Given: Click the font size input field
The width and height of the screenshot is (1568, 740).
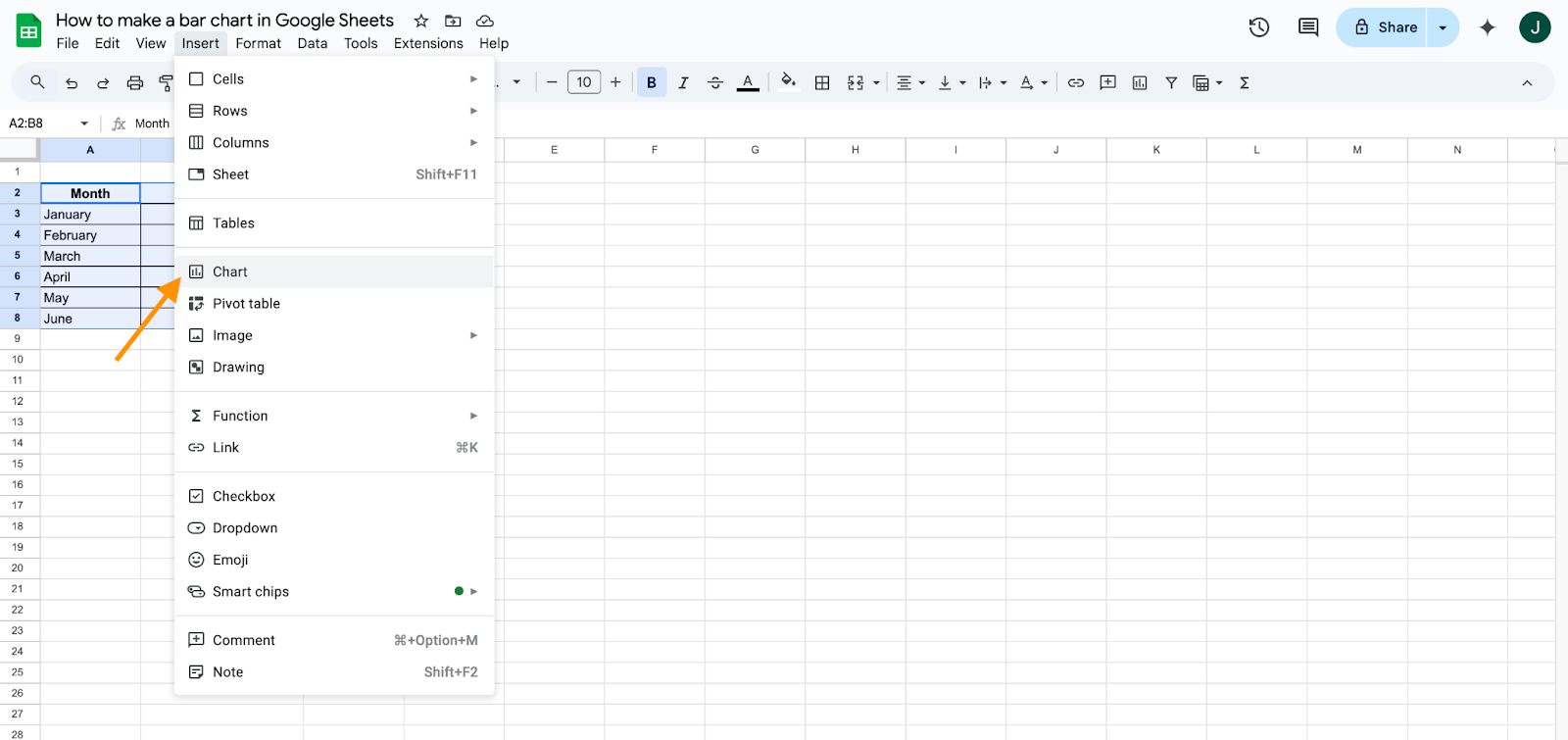Looking at the screenshot, I should tap(584, 82).
